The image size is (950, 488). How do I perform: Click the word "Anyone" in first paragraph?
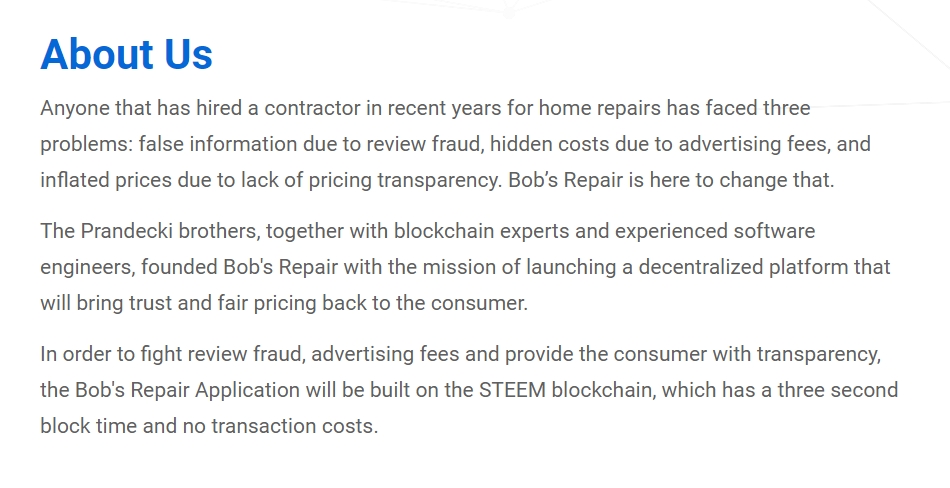[x=75, y=109]
